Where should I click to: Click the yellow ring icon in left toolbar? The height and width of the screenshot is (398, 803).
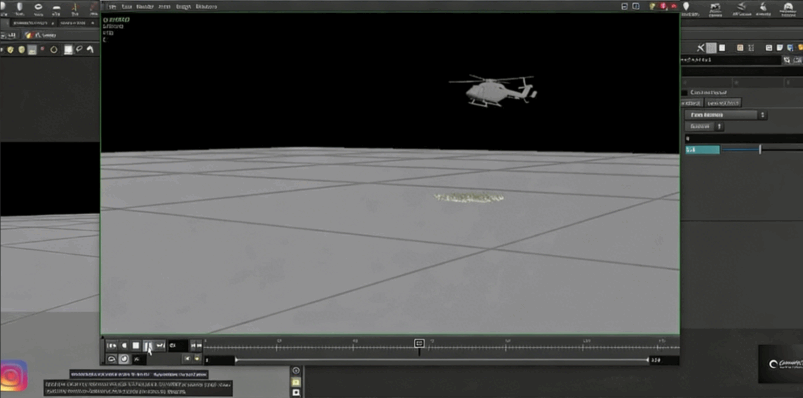tap(54, 49)
